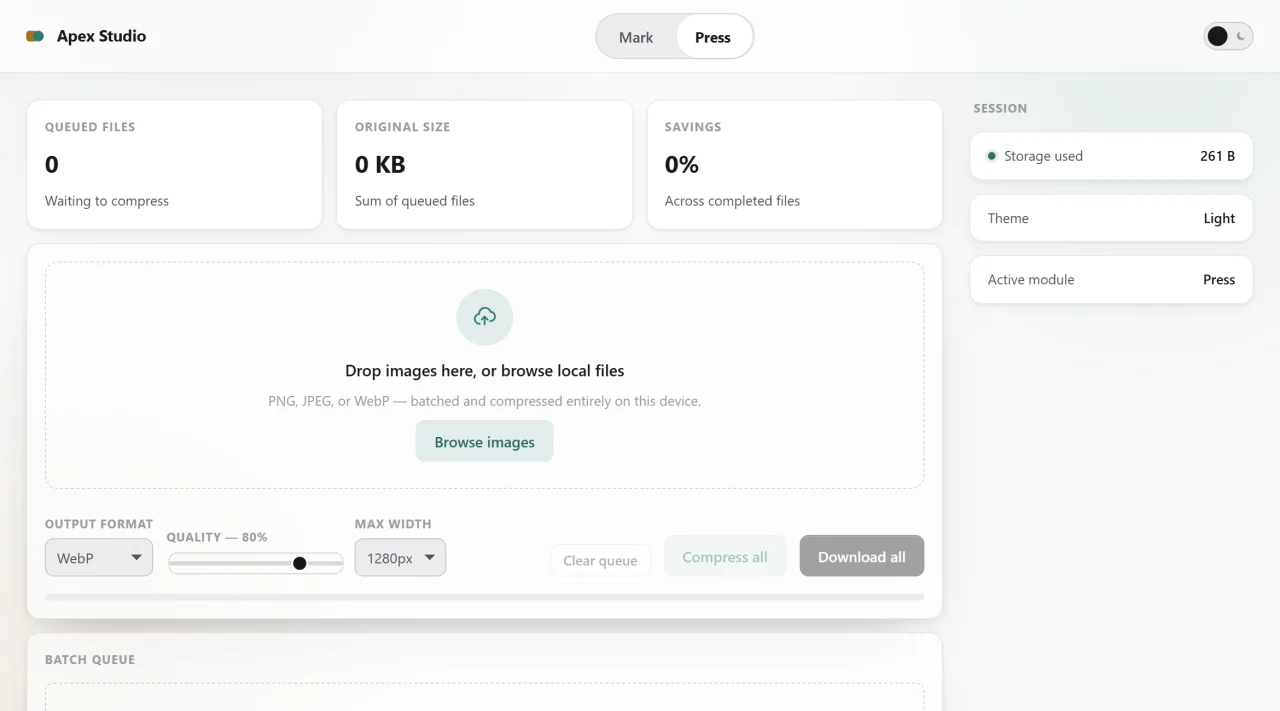
Task: Click the "0%" savings value
Action: click(x=682, y=164)
